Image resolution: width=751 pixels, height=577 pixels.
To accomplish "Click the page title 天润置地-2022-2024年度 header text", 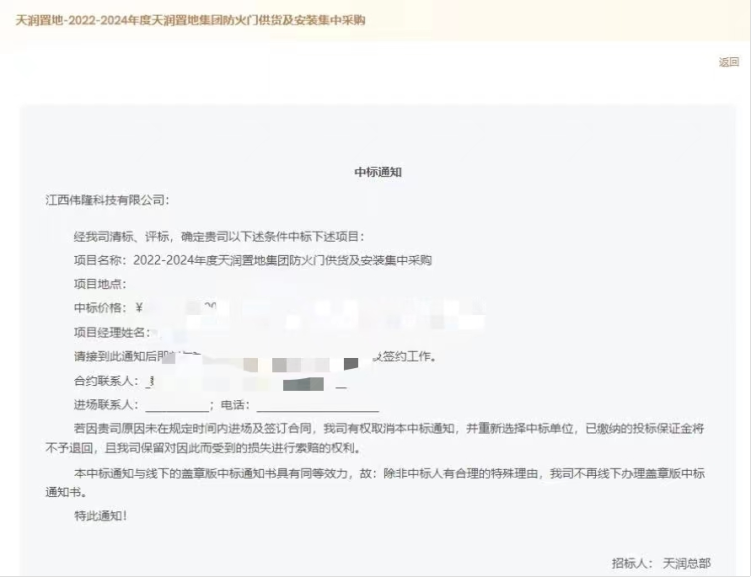I will tap(190, 20).
